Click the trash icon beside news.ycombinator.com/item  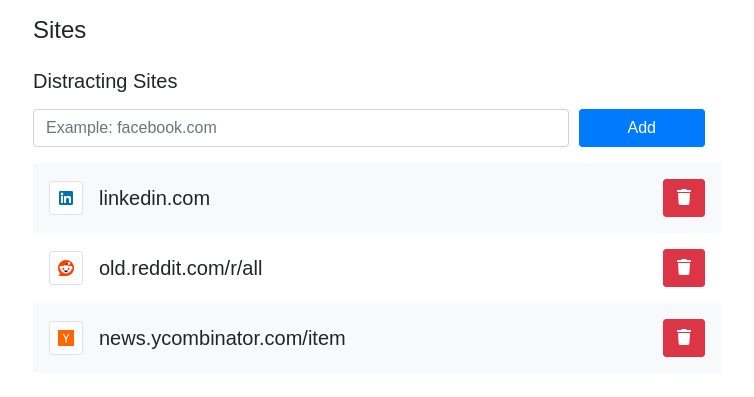click(x=683, y=338)
